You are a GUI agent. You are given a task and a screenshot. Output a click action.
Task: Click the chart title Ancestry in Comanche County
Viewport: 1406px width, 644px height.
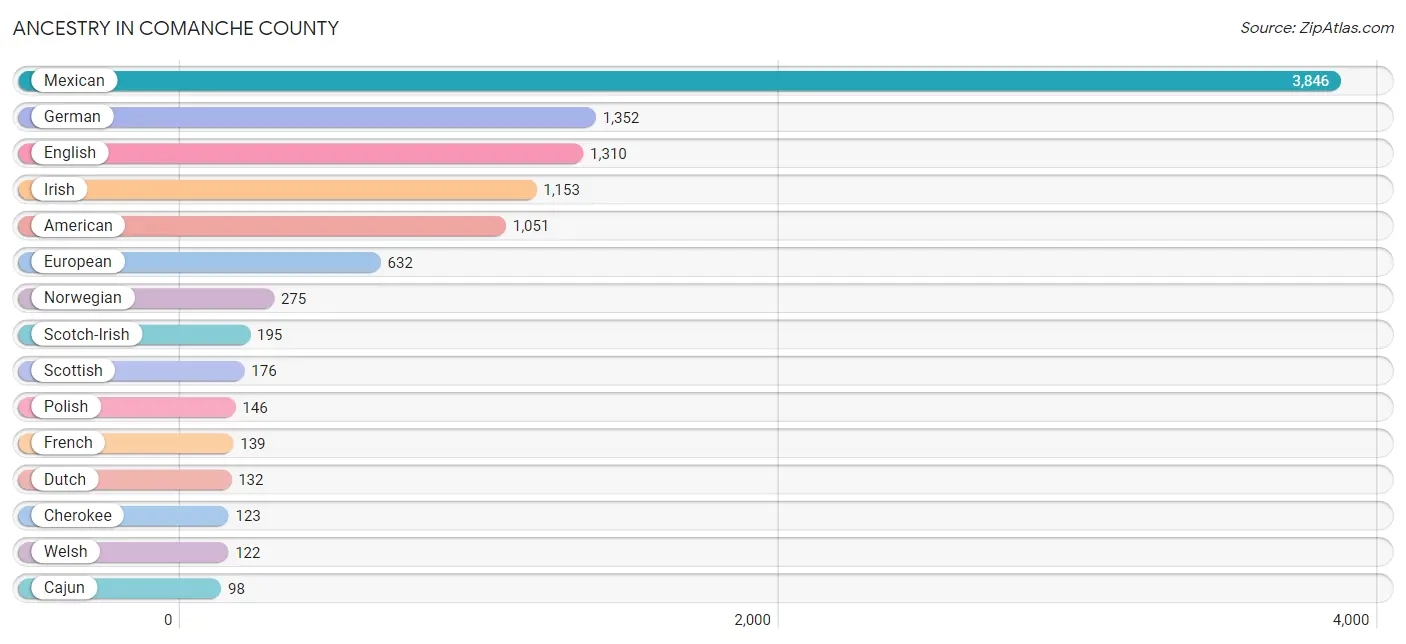pos(176,28)
